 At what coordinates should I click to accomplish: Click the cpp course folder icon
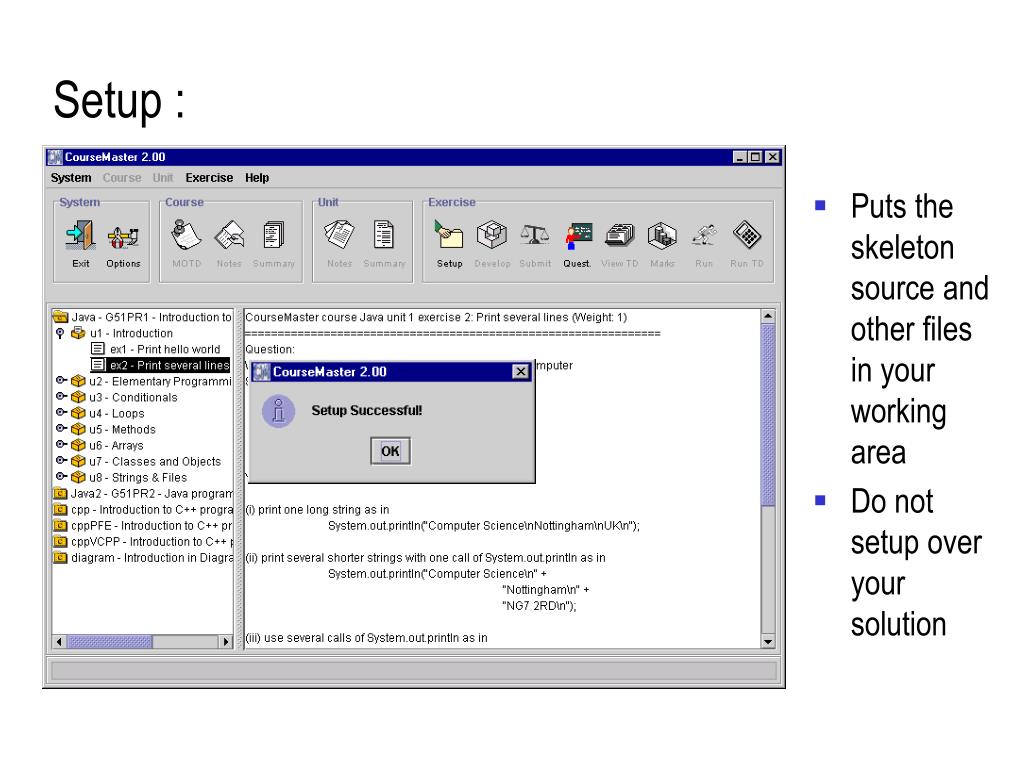coord(60,509)
